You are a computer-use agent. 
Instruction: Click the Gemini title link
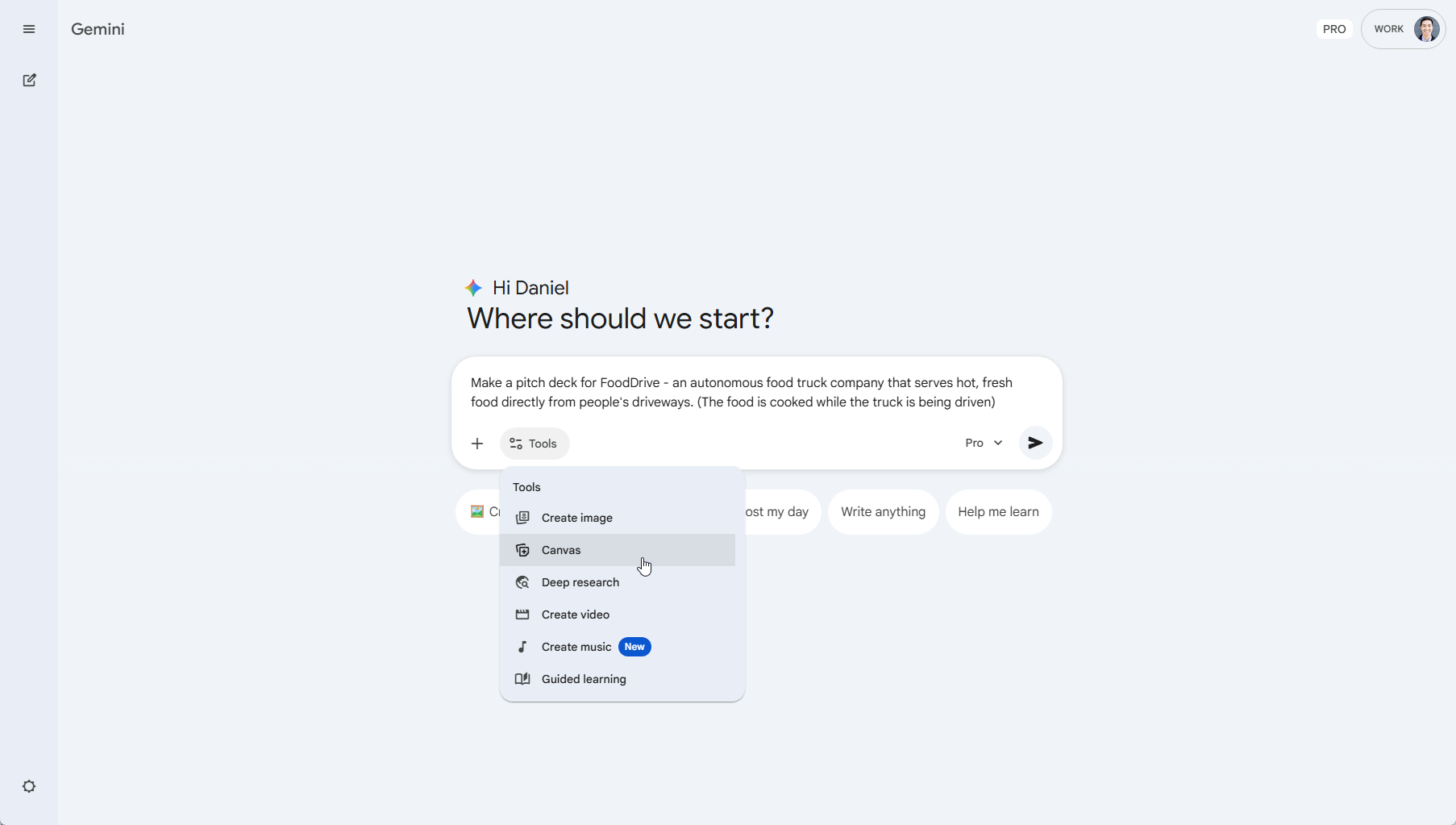tap(98, 29)
